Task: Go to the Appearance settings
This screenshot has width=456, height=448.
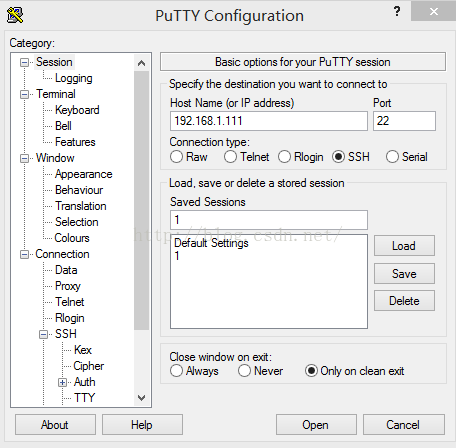Action: pyautogui.click(x=83, y=174)
